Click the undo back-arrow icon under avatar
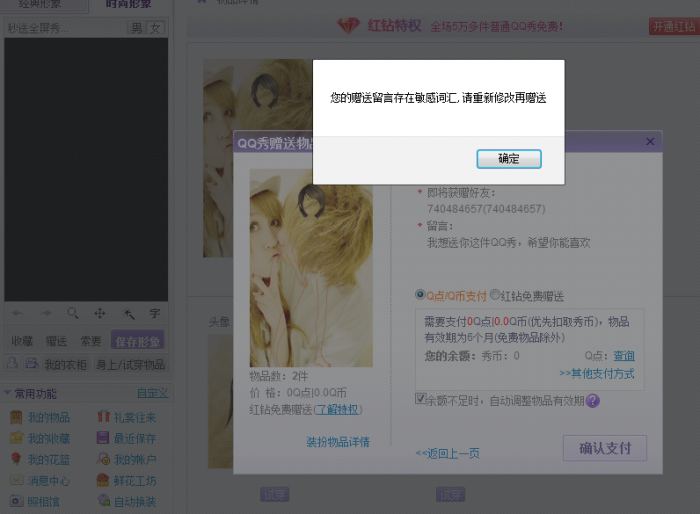 click(x=17, y=313)
